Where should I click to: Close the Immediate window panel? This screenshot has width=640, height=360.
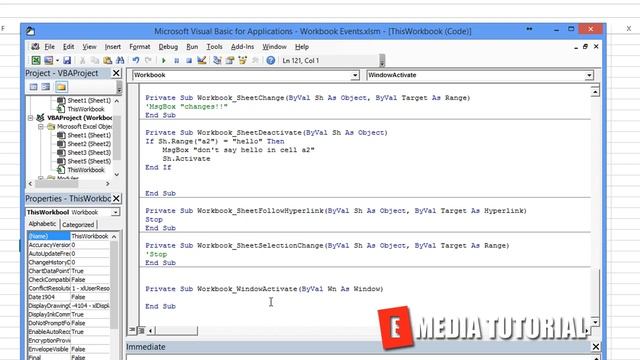point(596,347)
